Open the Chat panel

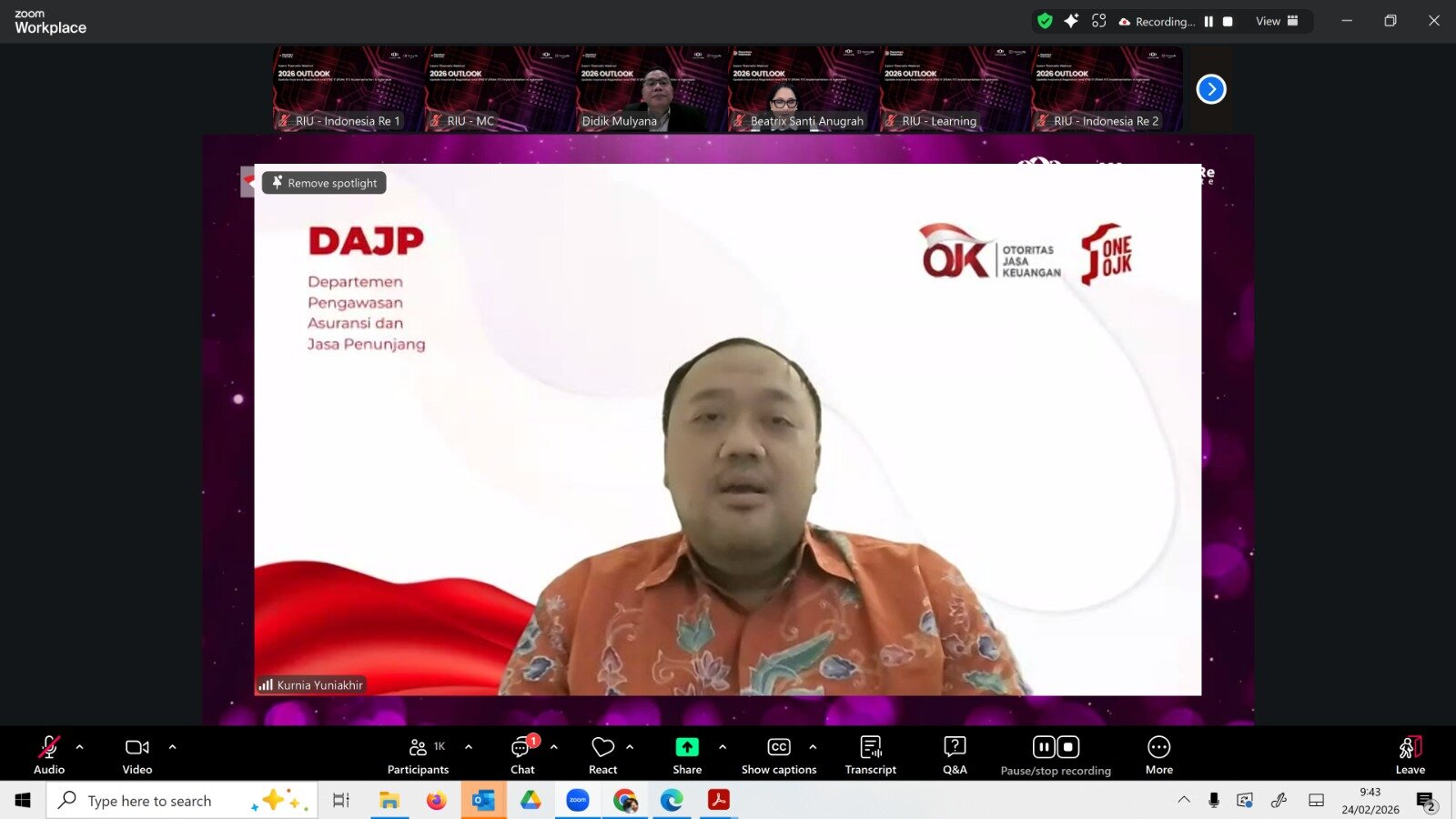point(522,755)
